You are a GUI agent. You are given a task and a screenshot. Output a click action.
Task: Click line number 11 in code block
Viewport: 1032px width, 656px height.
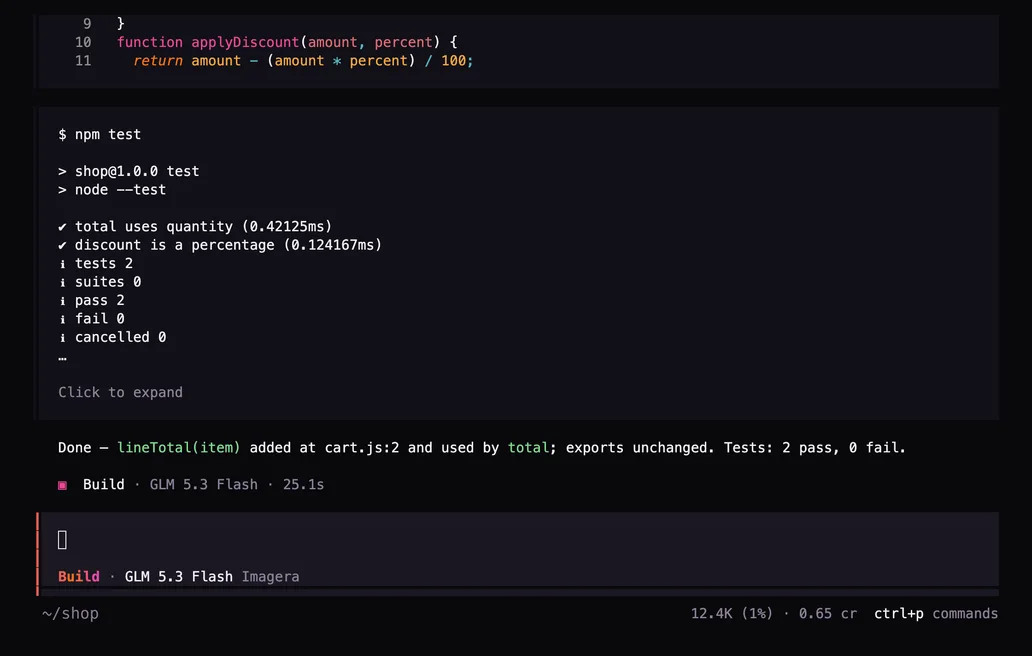click(83, 61)
